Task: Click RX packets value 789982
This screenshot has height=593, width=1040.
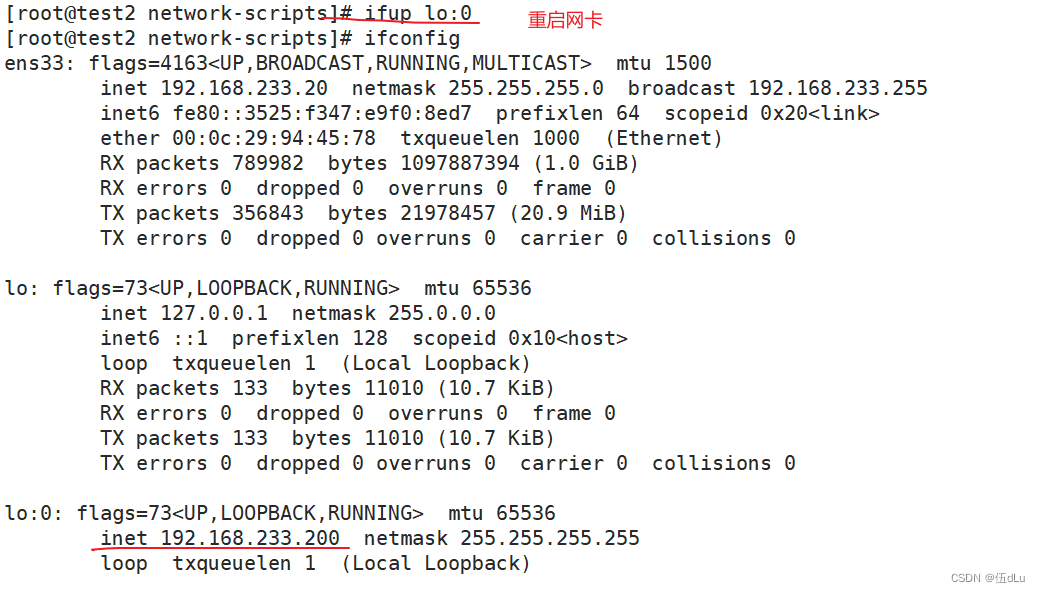Action: click(x=268, y=163)
